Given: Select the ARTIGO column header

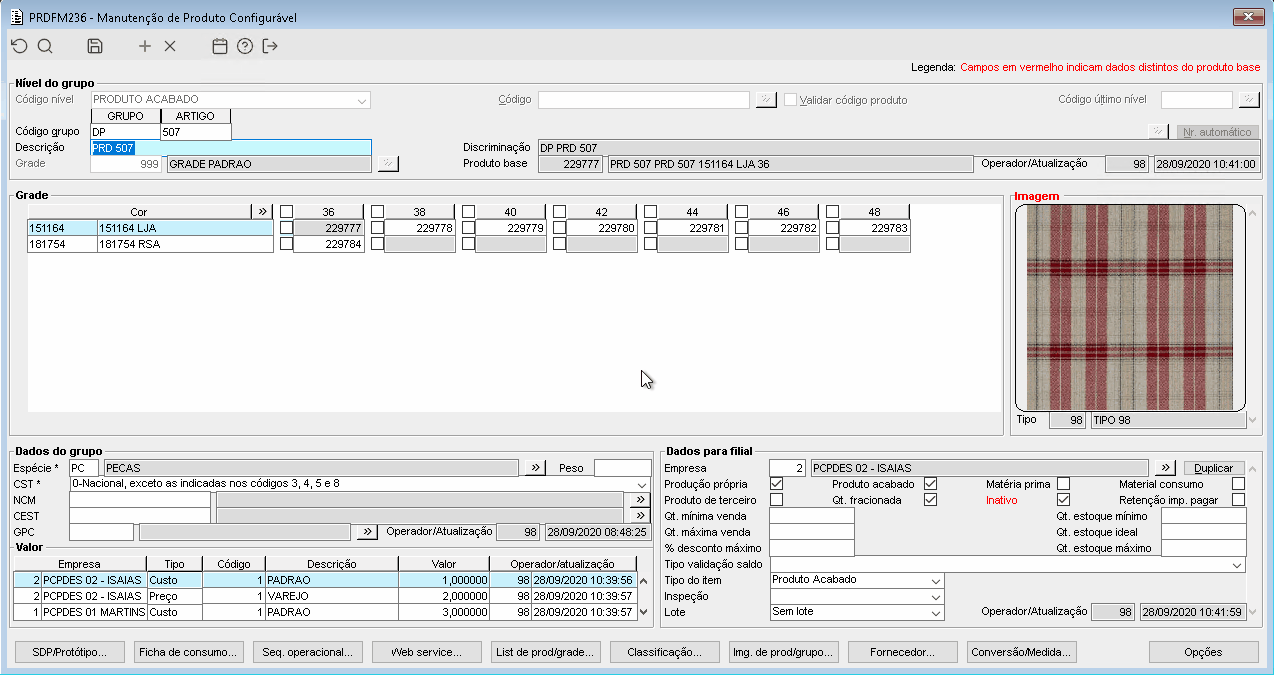Looking at the screenshot, I should click(x=196, y=116).
